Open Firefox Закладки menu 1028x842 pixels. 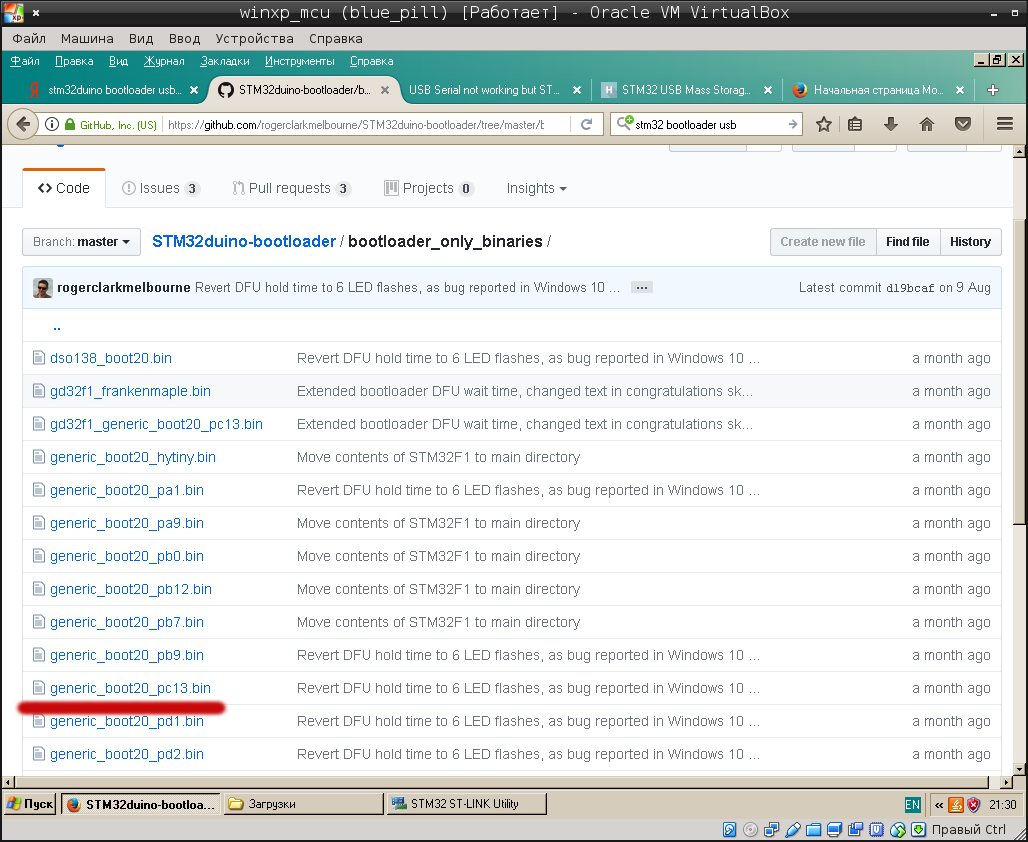tap(225, 61)
